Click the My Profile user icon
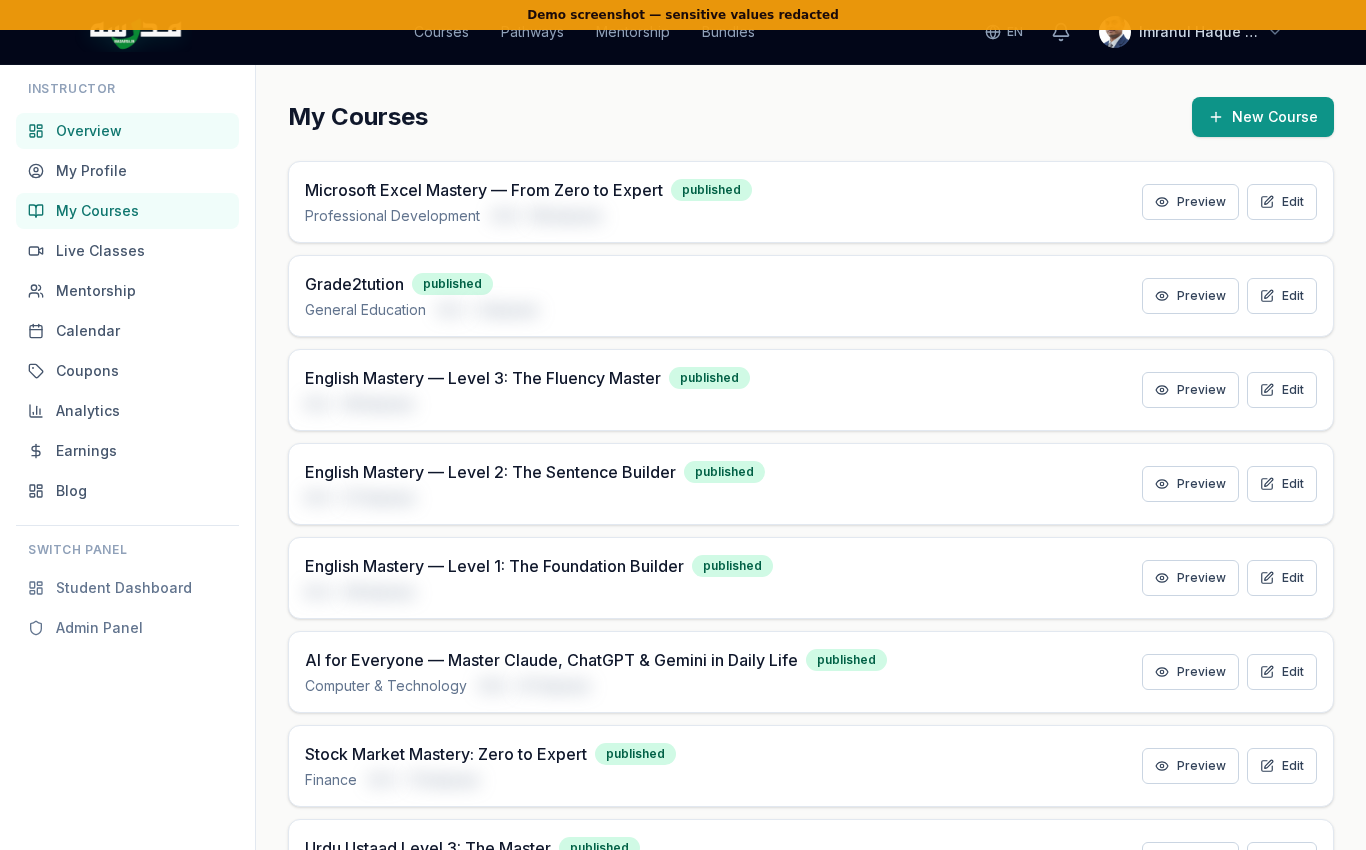The width and height of the screenshot is (1366, 850). coord(36,171)
